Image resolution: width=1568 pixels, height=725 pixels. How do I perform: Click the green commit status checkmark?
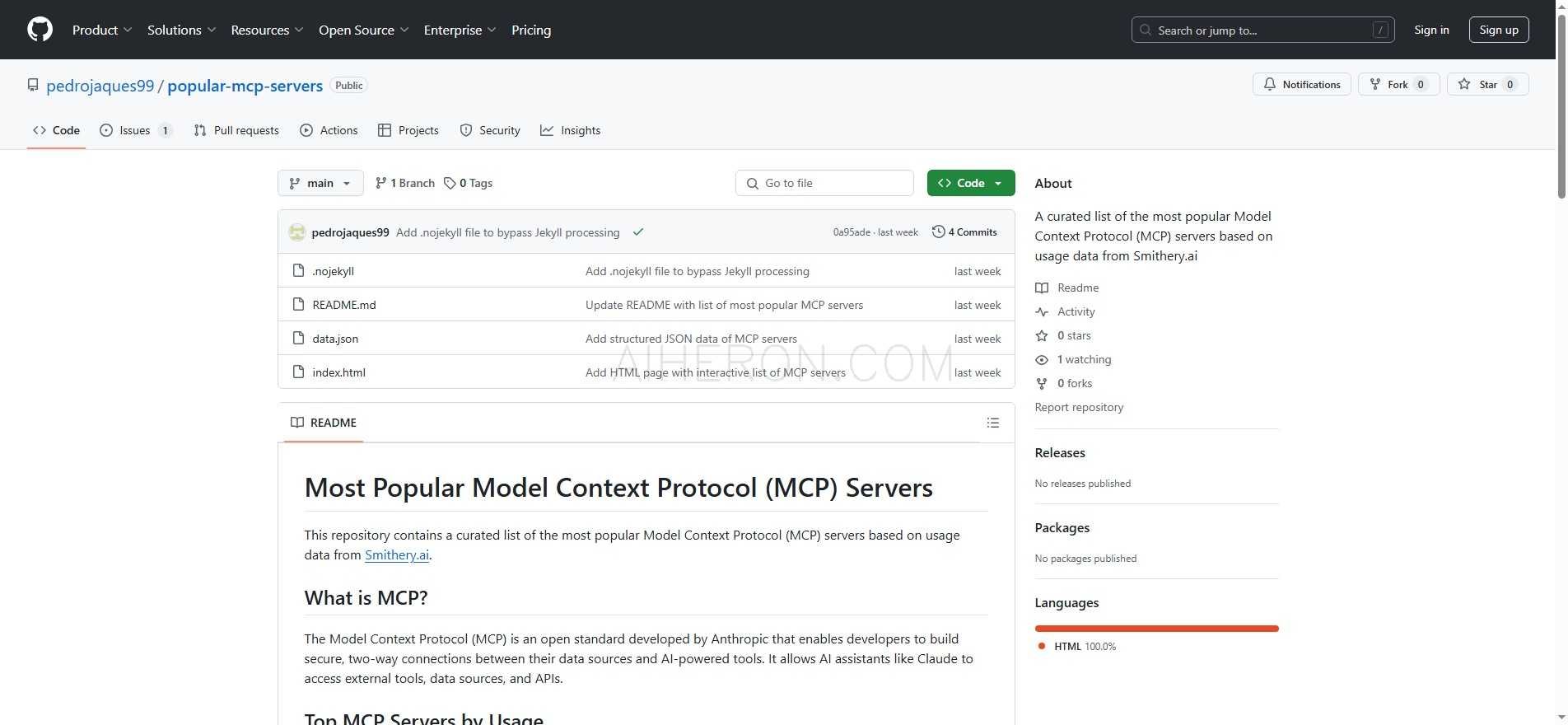coord(637,232)
